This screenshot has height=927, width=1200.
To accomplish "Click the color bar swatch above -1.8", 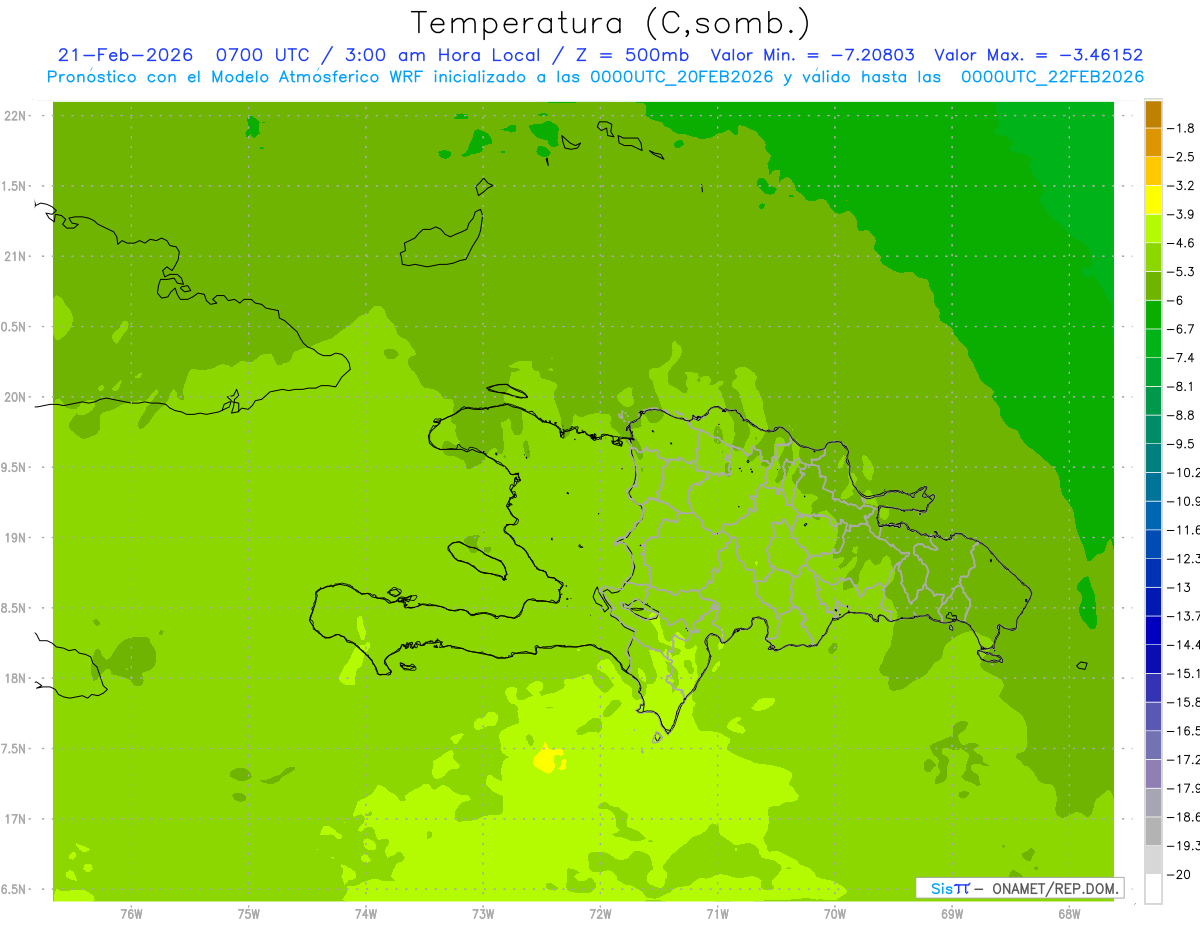I will (x=1153, y=114).
